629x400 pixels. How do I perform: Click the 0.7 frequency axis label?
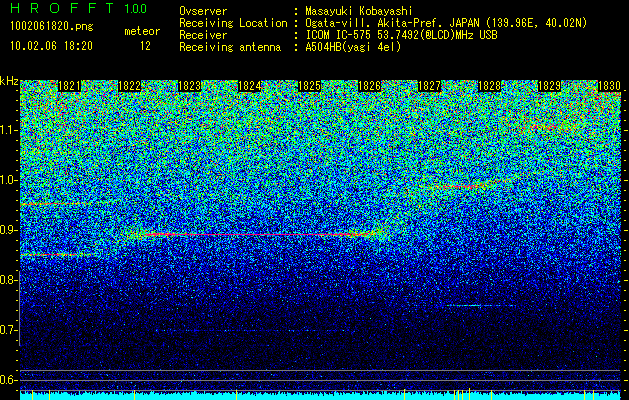tap(8, 330)
